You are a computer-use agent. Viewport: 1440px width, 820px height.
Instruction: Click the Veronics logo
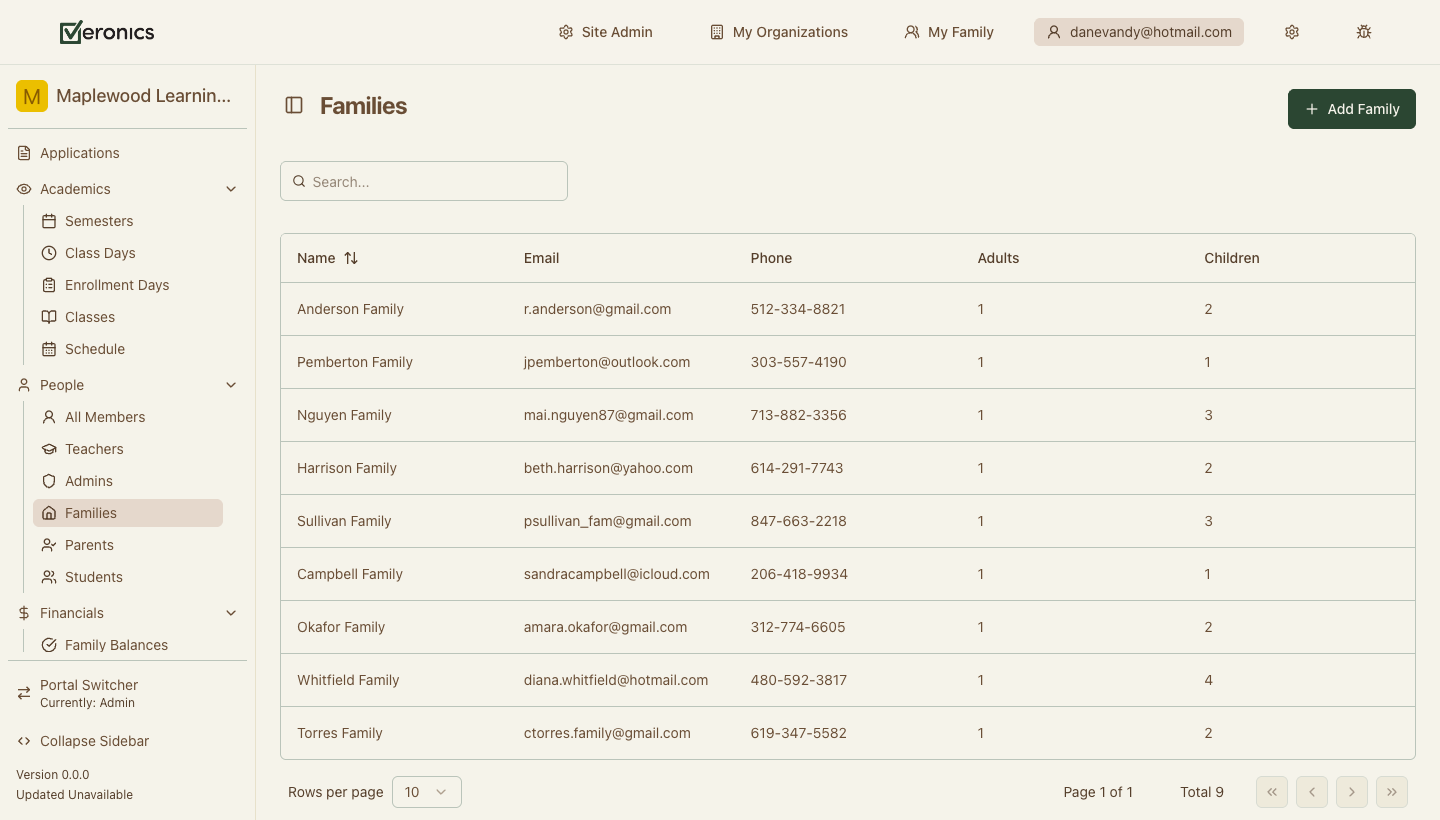pyautogui.click(x=107, y=32)
